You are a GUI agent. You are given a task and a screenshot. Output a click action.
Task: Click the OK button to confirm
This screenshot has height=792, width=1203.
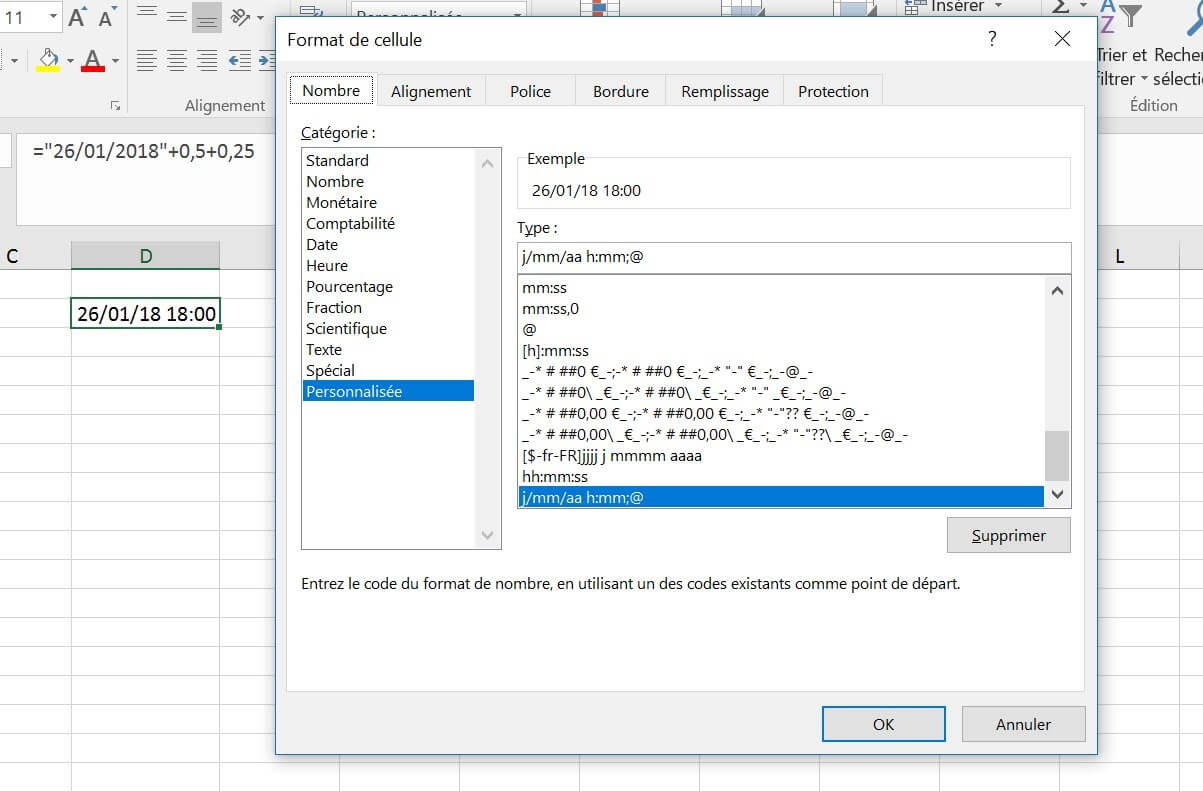point(883,724)
